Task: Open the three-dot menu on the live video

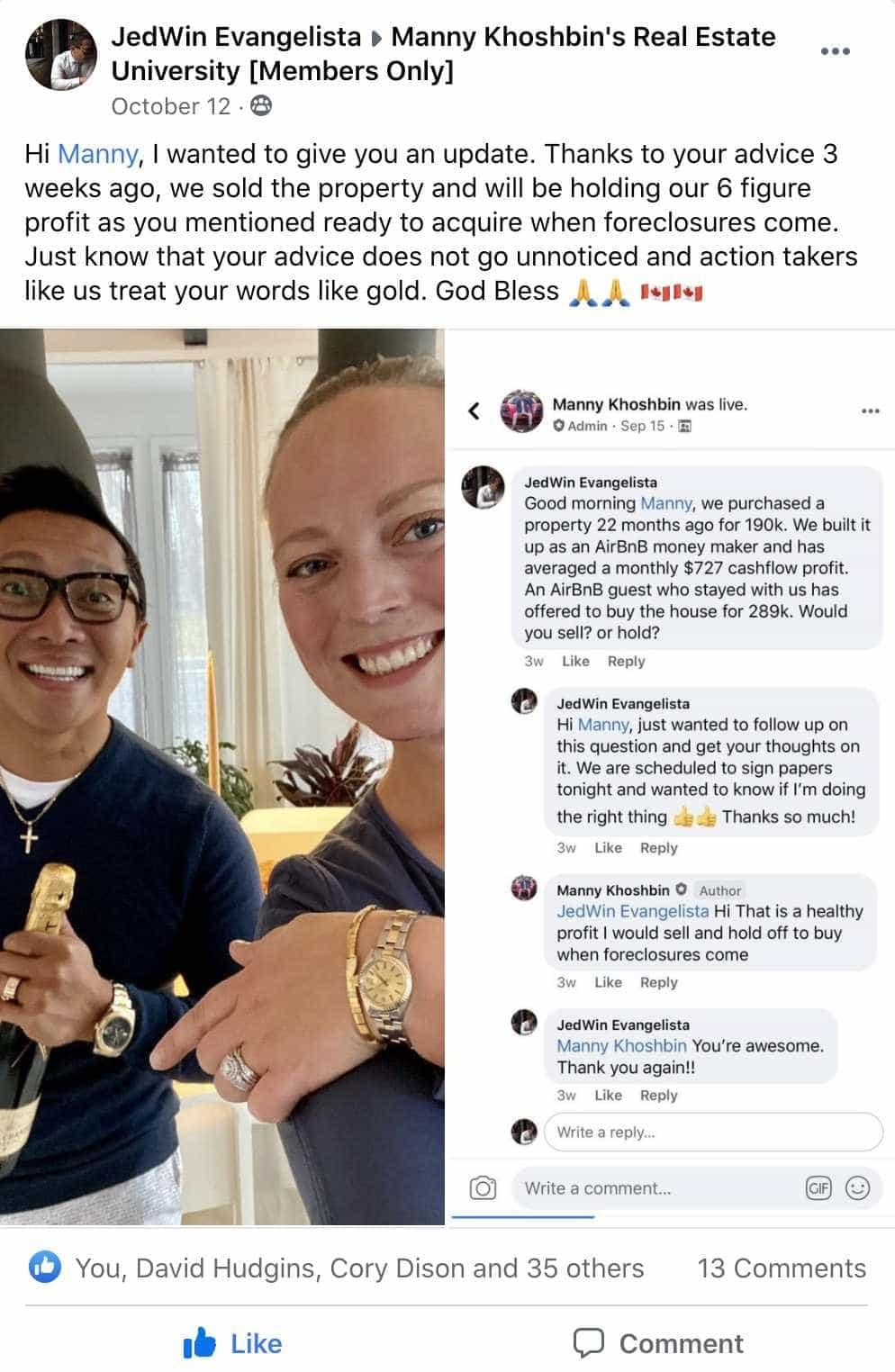Action: pos(870,411)
